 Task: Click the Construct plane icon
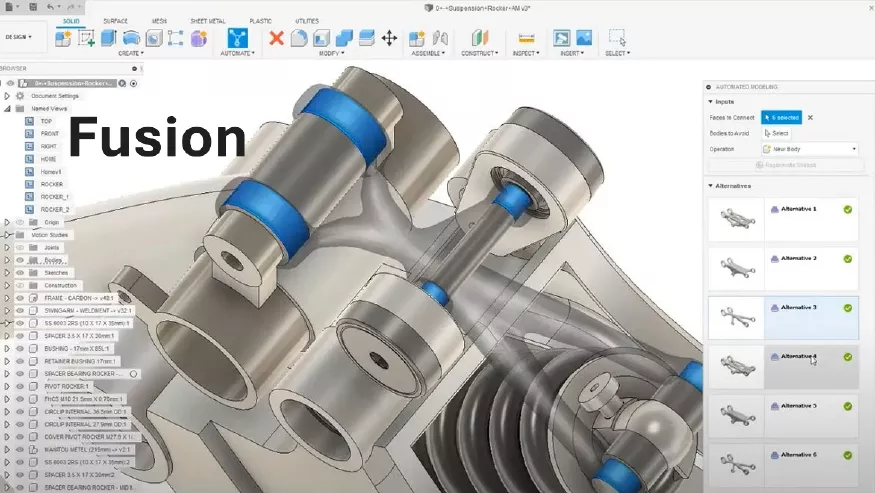479,38
